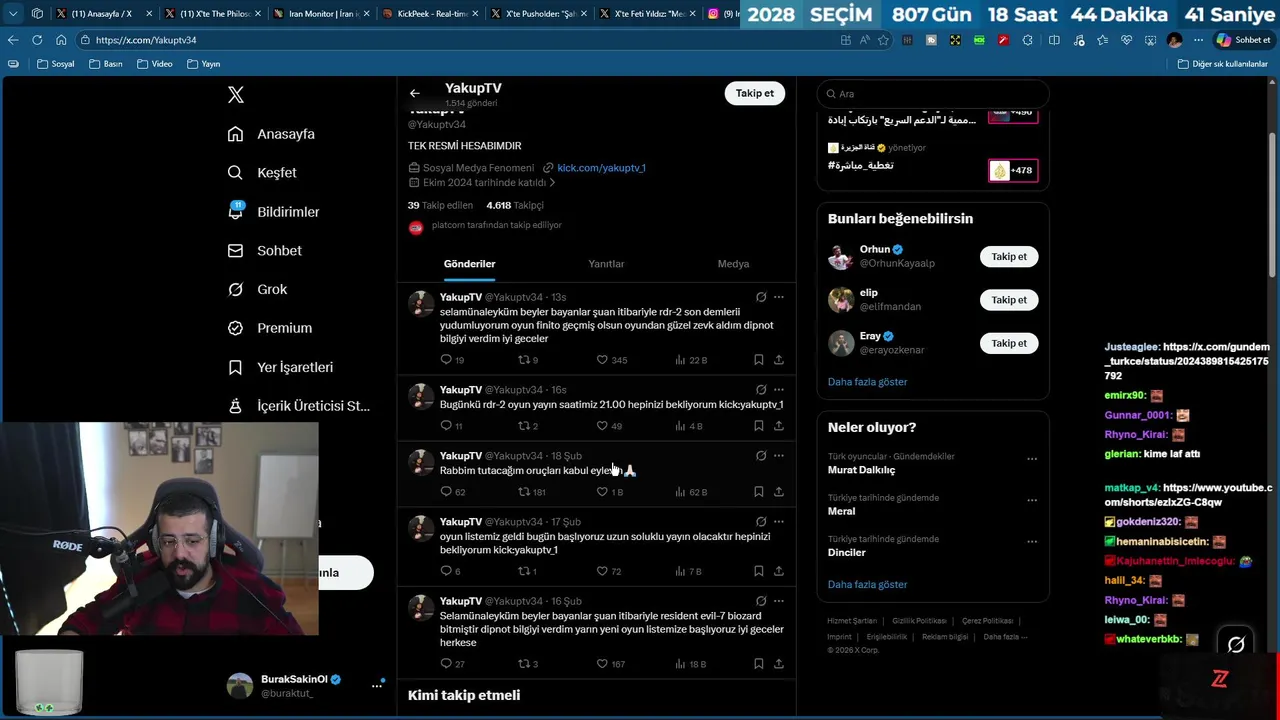Click Daha fazla göster under Neler oluyor
Viewport: 1280px width, 720px height.
pyautogui.click(x=867, y=584)
